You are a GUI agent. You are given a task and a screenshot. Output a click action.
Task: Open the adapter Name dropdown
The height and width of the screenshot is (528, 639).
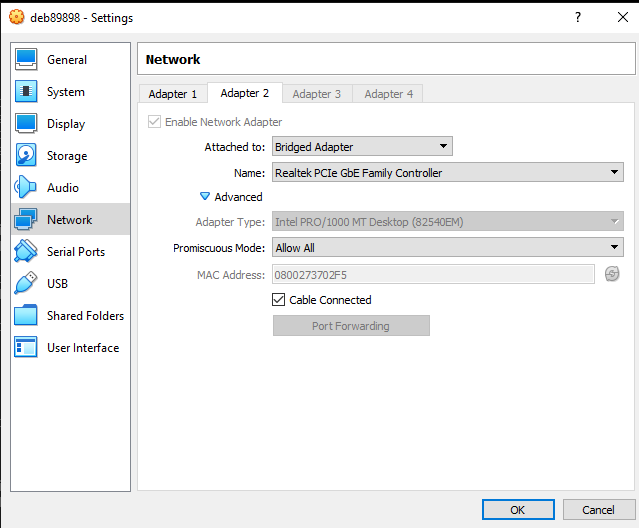448,172
